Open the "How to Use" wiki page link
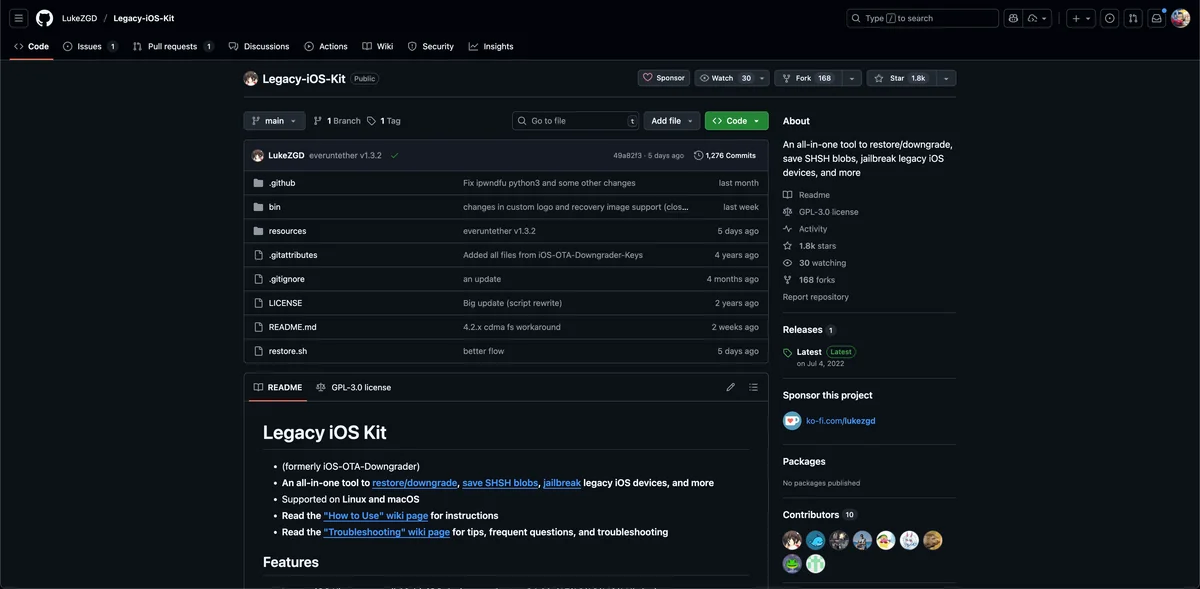1200x589 pixels. pos(376,516)
